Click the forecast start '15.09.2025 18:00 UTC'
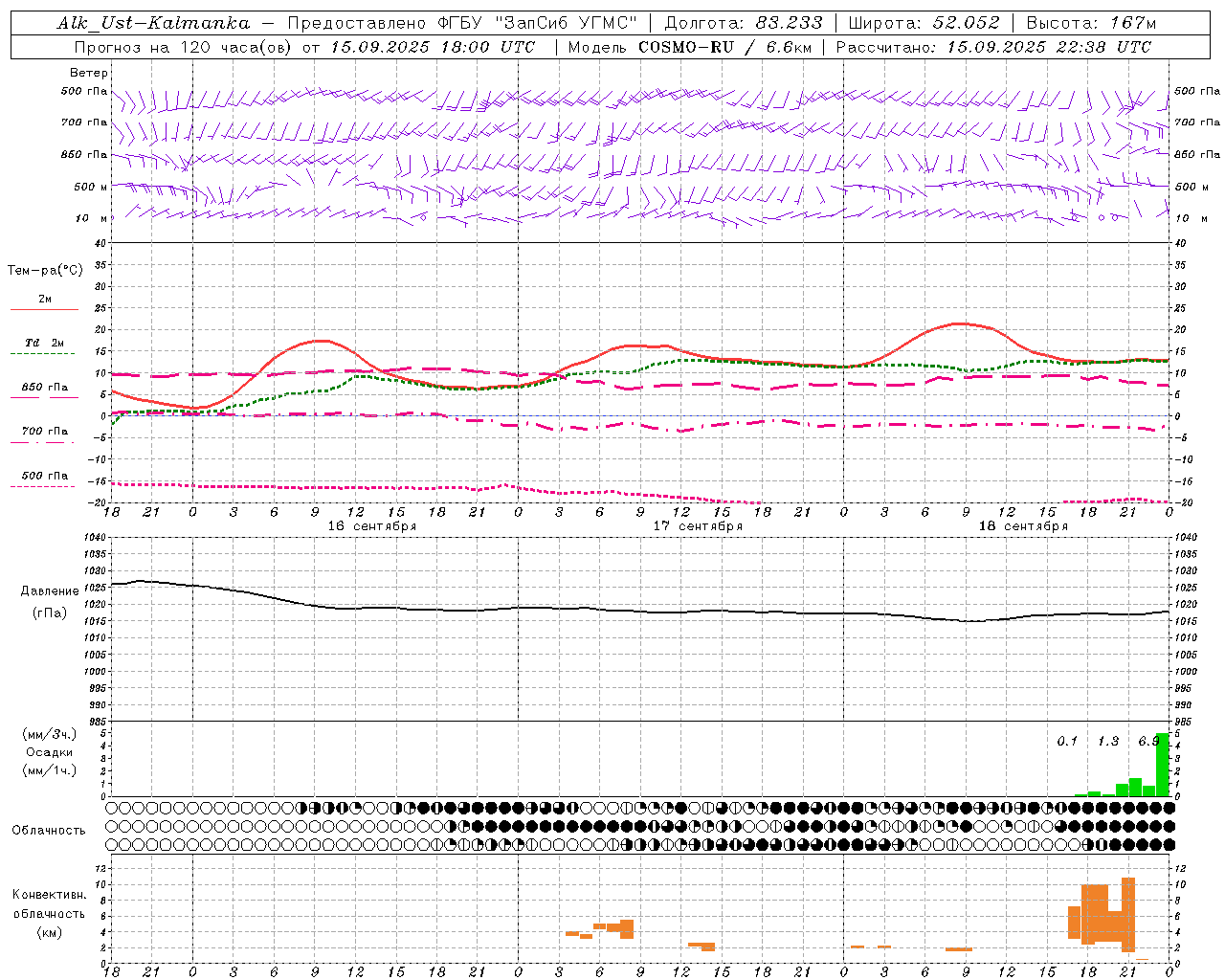Screen dimensions: 1225x980 click(x=433, y=47)
